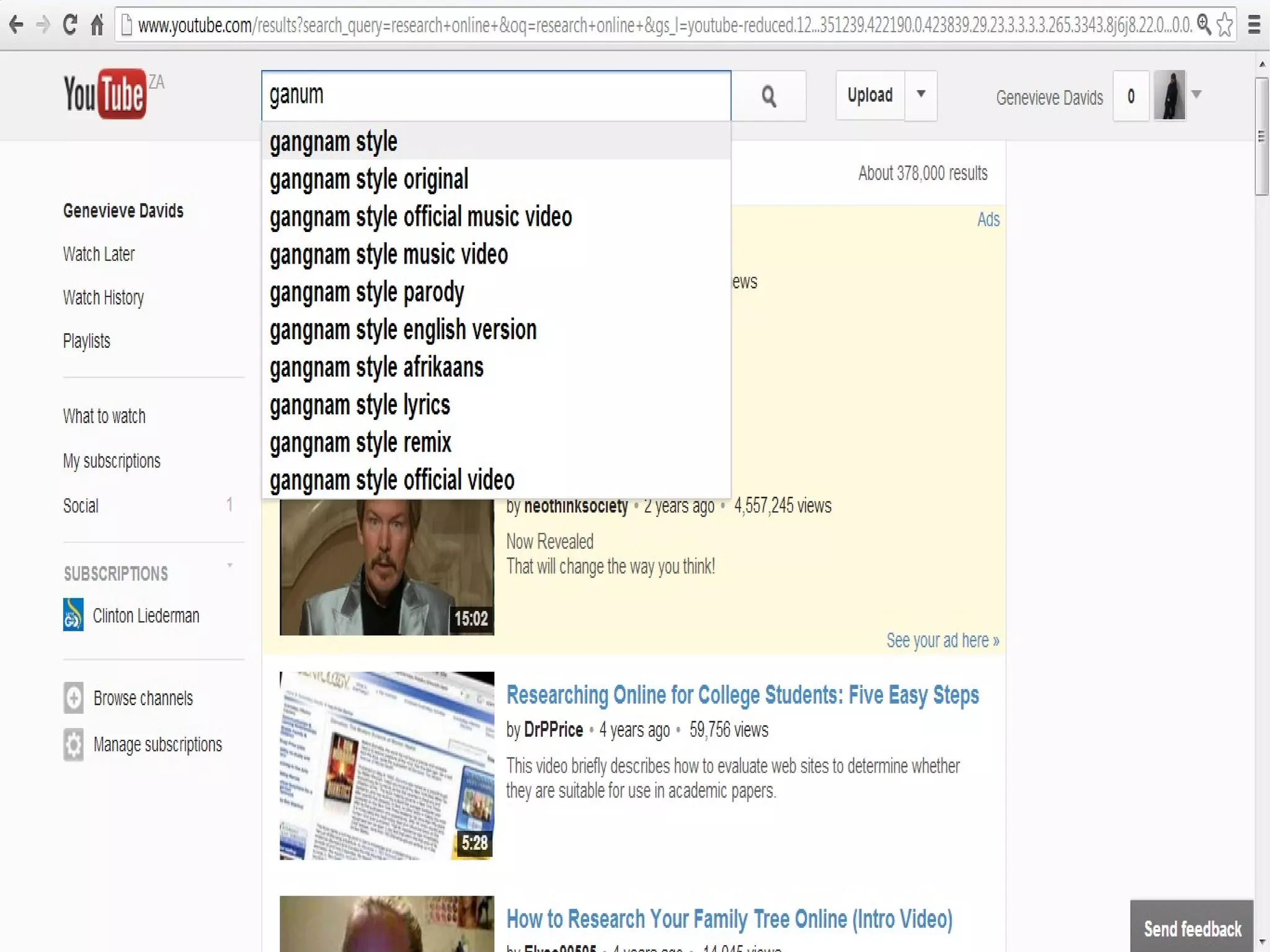
Task: Collapse the Subscriptions section arrow
Action: pyautogui.click(x=229, y=566)
